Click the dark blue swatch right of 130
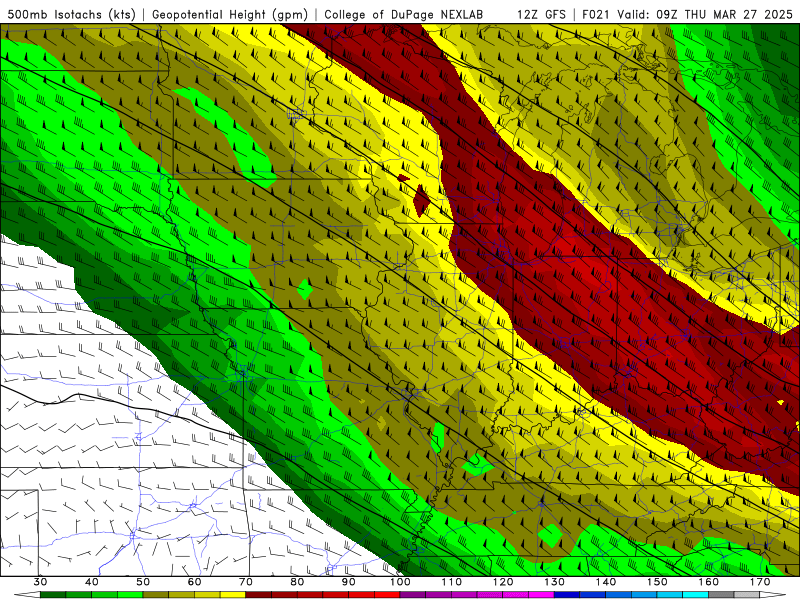 point(567,595)
